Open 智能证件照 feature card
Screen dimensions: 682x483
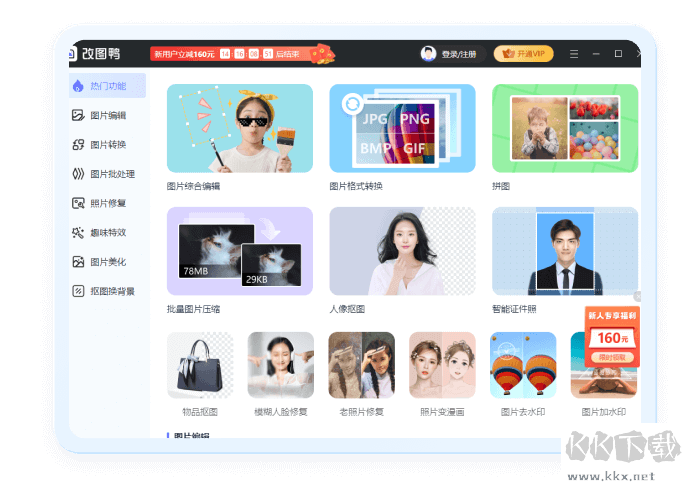565,251
